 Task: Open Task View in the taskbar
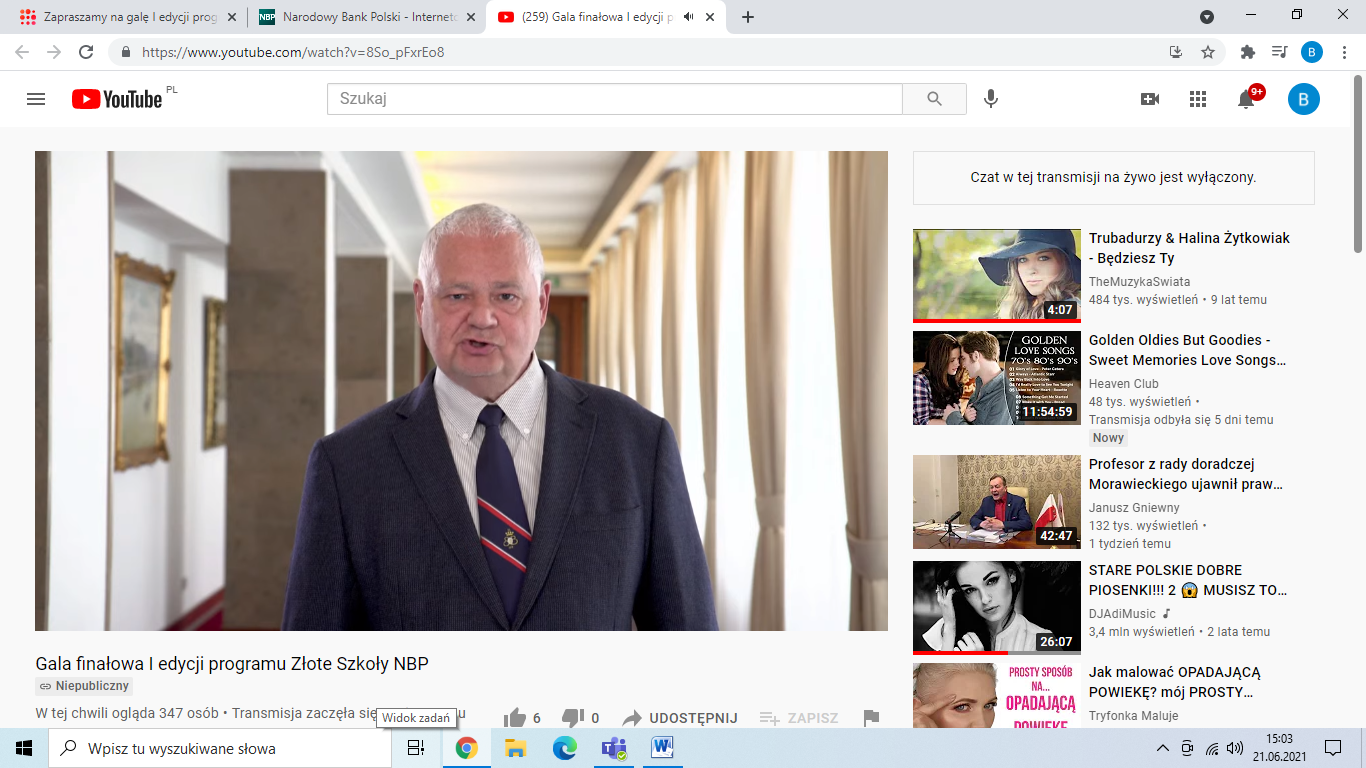point(416,748)
